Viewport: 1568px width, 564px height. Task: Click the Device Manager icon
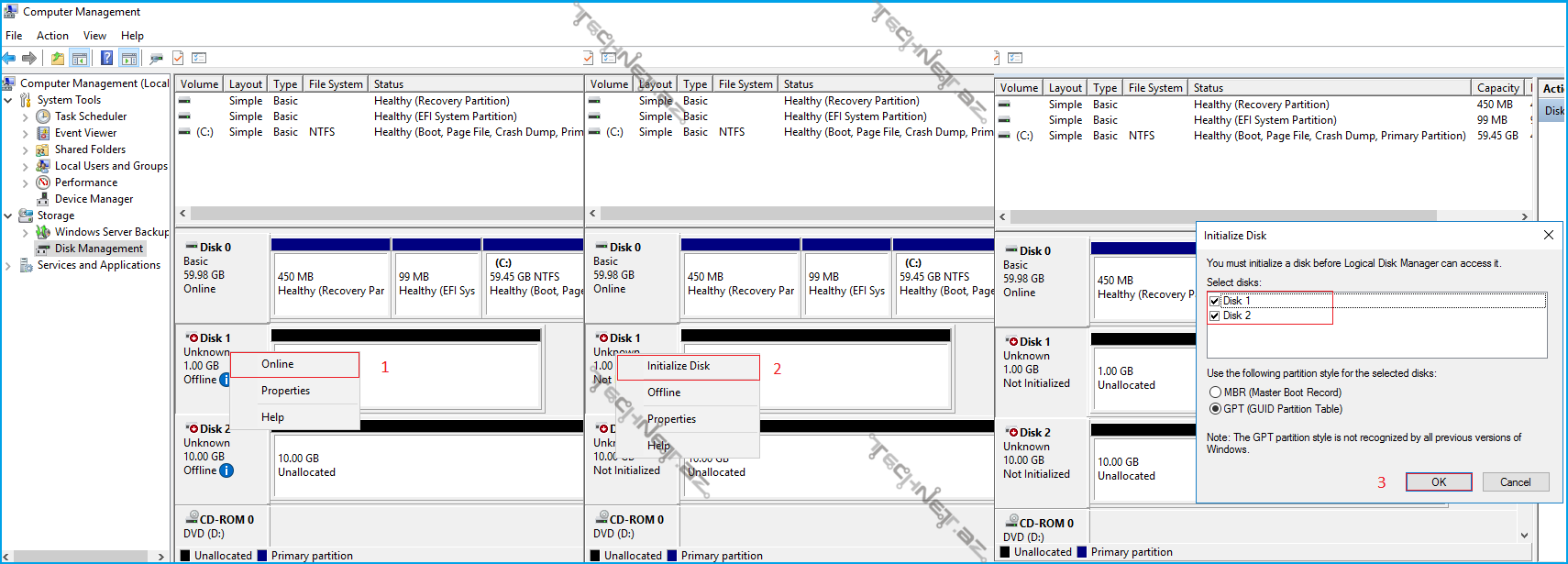click(43, 199)
